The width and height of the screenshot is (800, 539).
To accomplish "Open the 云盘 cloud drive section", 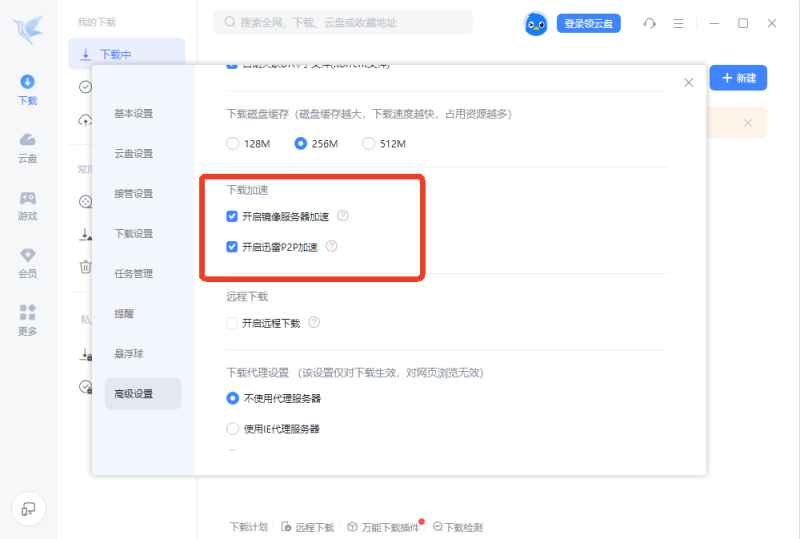I will coord(28,148).
